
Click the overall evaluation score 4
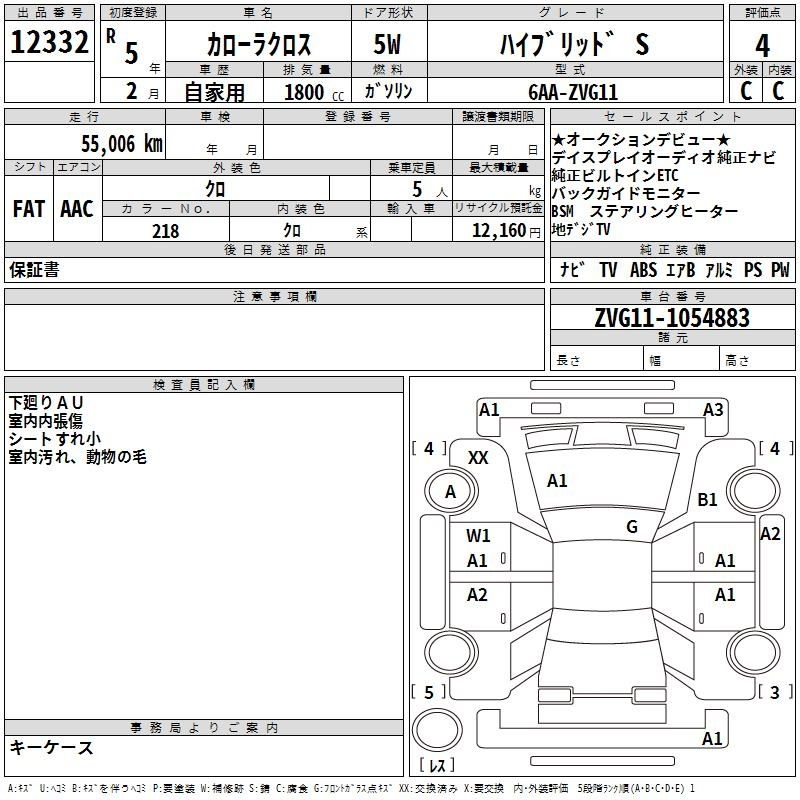pos(762,45)
